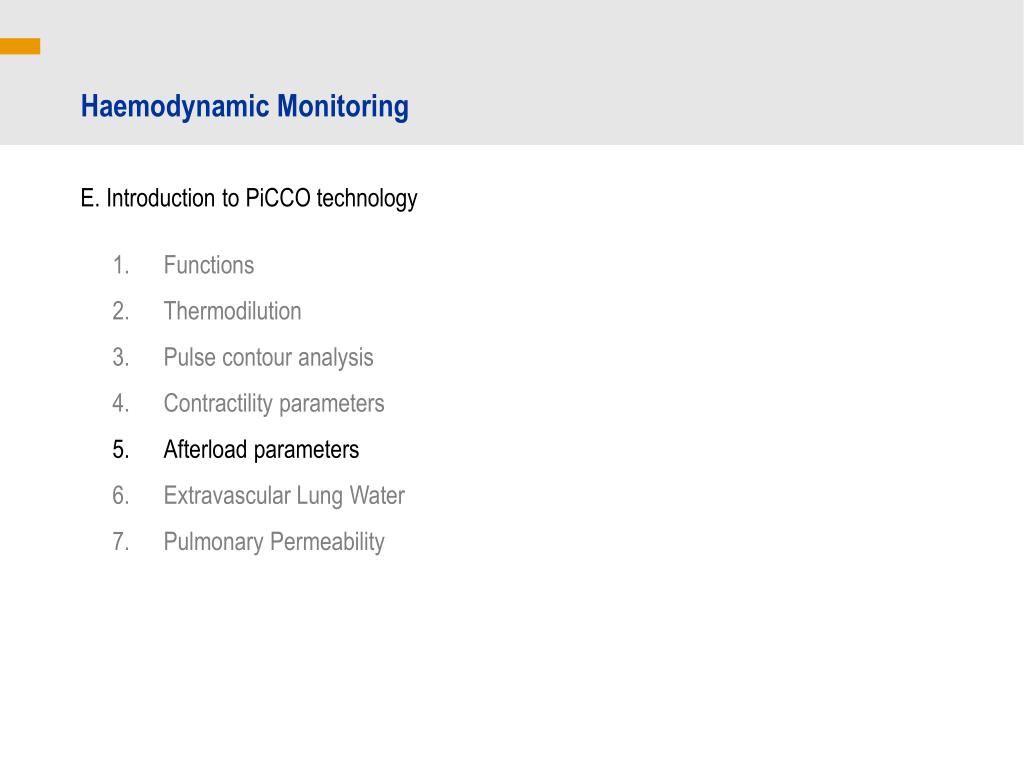Select the Thermodilution entry
This screenshot has height=768, width=1024.
pyautogui.click(x=232, y=311)
